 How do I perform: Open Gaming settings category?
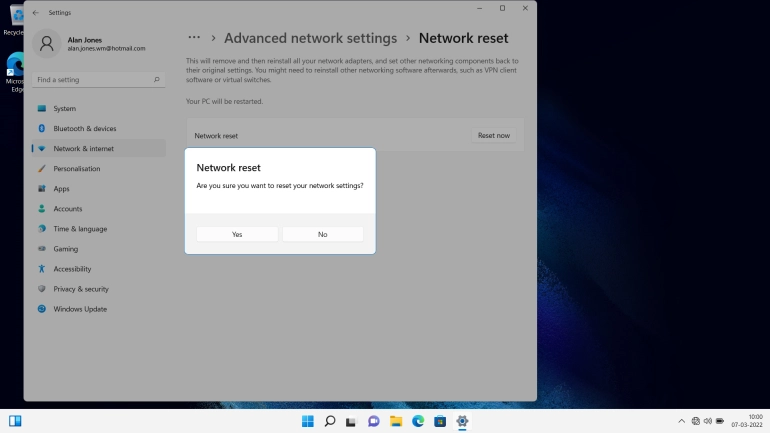(98, 249)
